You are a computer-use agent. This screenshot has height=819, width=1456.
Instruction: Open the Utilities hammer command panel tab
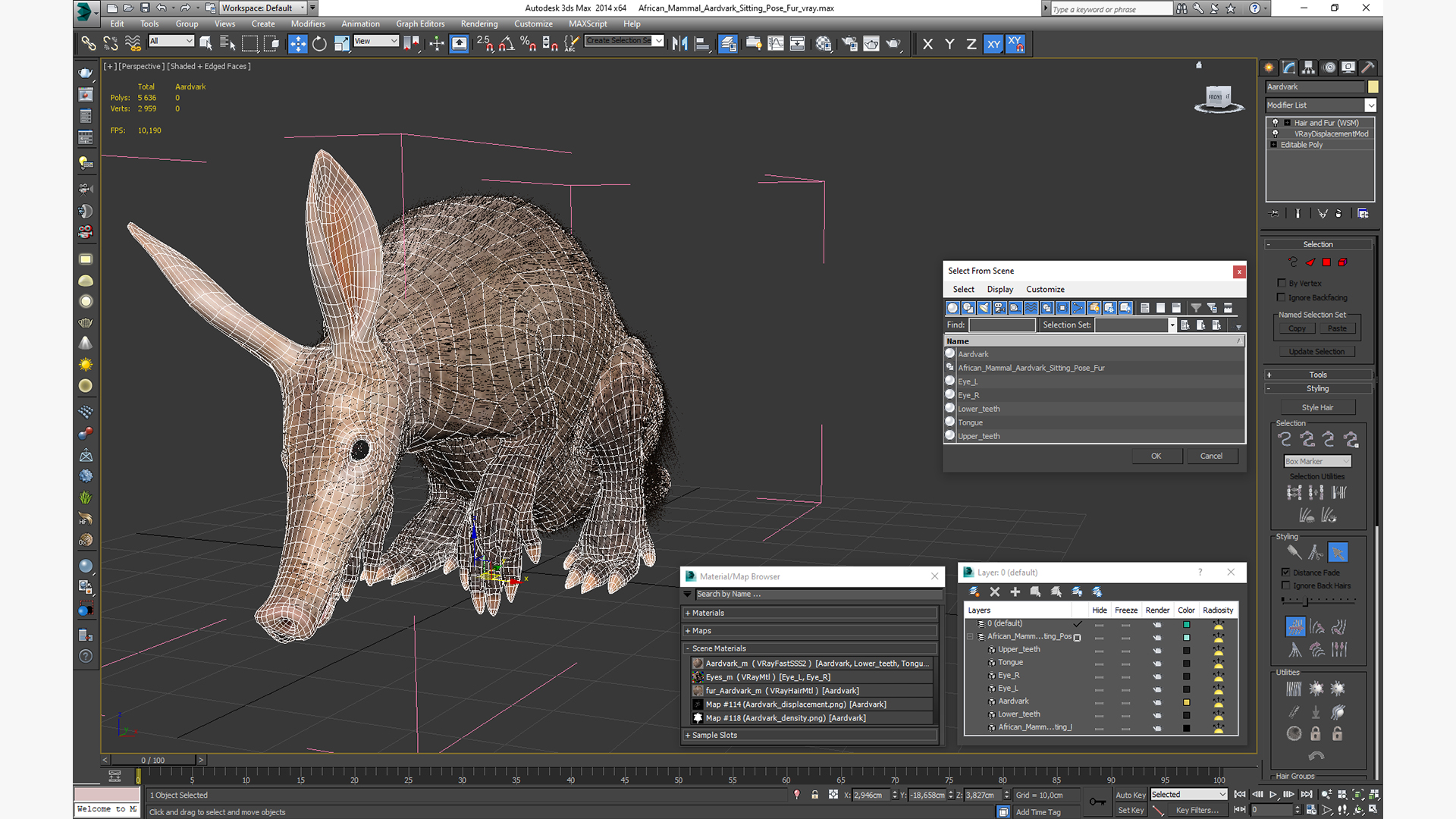(x=1368, y=67)
